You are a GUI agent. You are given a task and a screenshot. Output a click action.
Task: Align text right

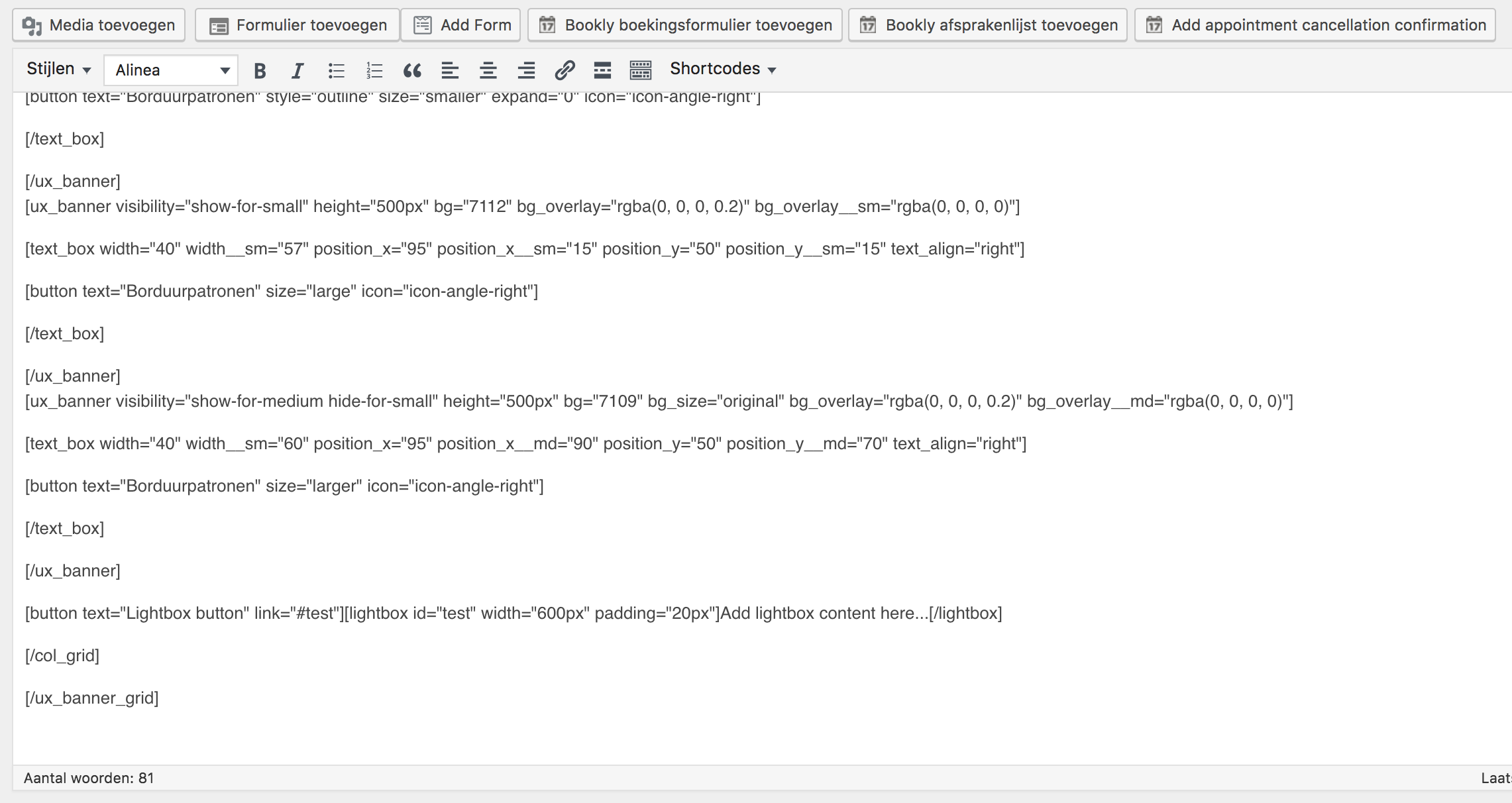(526, 70)
